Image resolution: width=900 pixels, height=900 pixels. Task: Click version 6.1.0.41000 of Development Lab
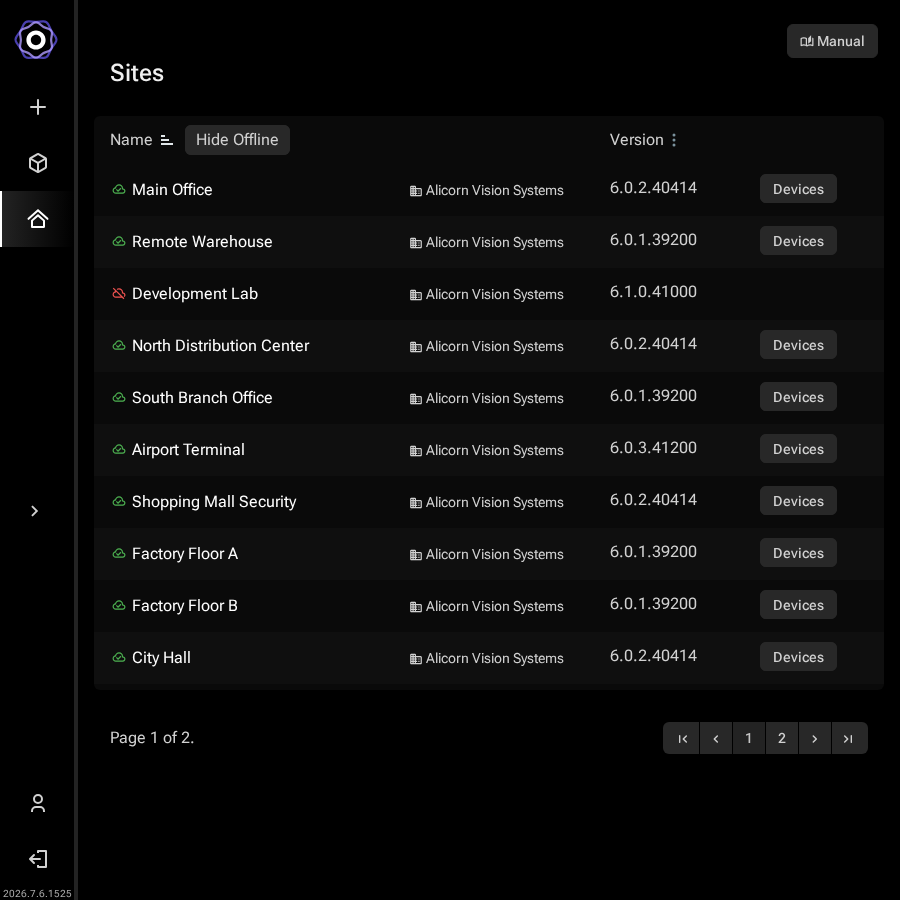coord(653,292)
